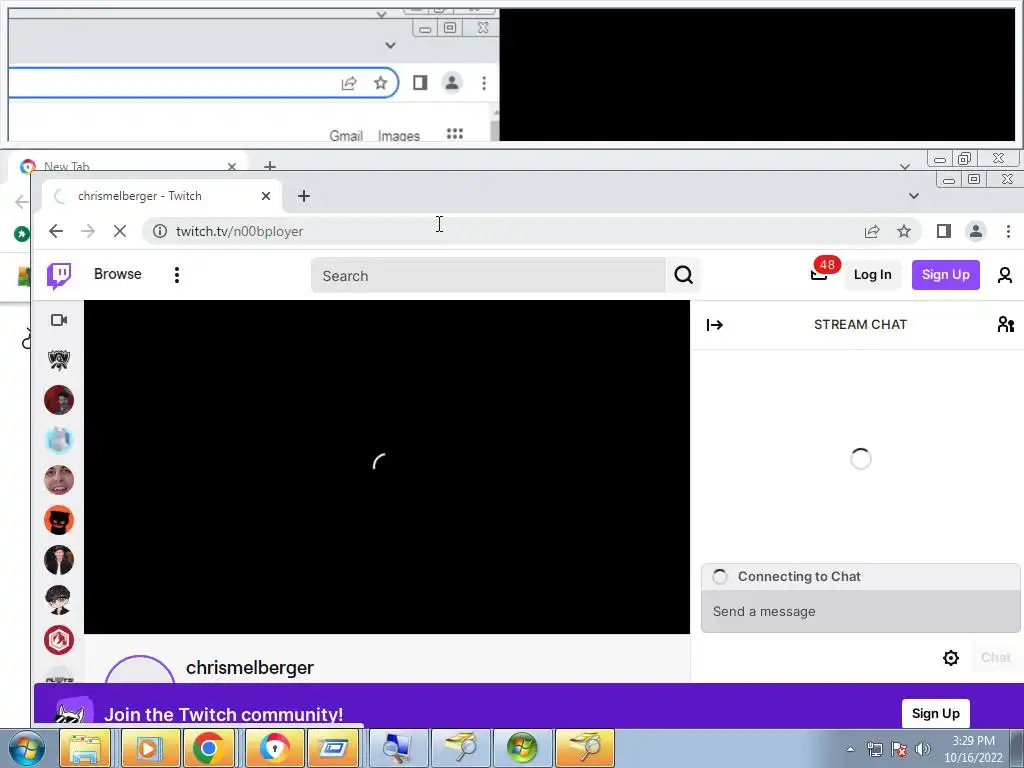The image size is (1024, 768).
Task: Open tab search chevron in Twitch window
Action: (914, 196)
